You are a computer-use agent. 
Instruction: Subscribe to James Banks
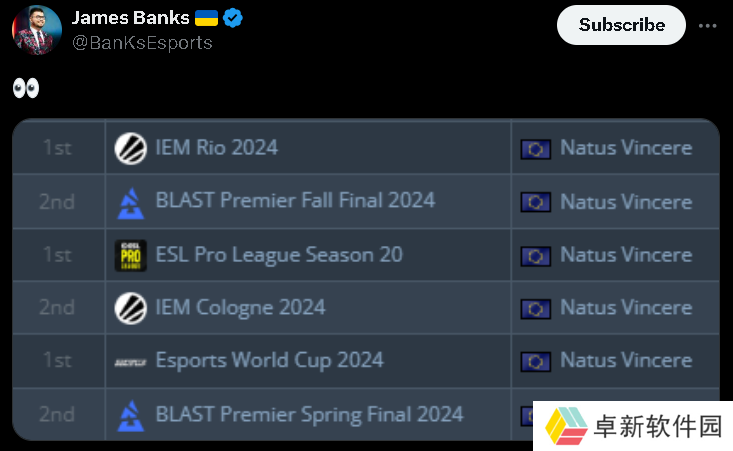click(x=621, y=25)
